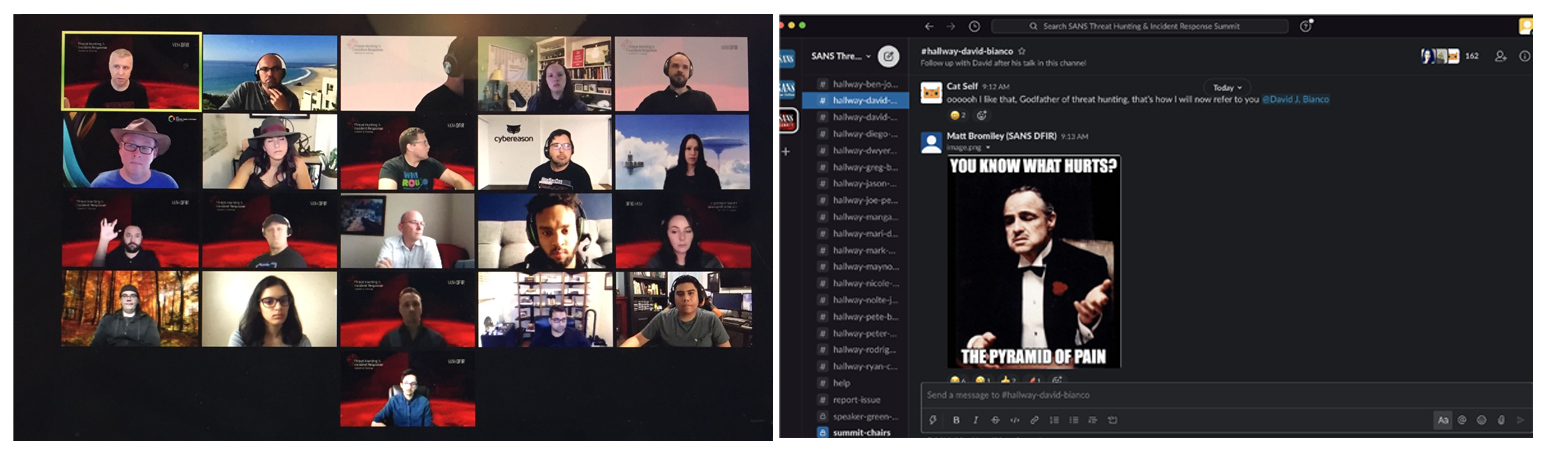The width and height of the screenshot is (1558, 450).
Task: Switch to the top SANS workspace icon
Action: click(787, 58)
